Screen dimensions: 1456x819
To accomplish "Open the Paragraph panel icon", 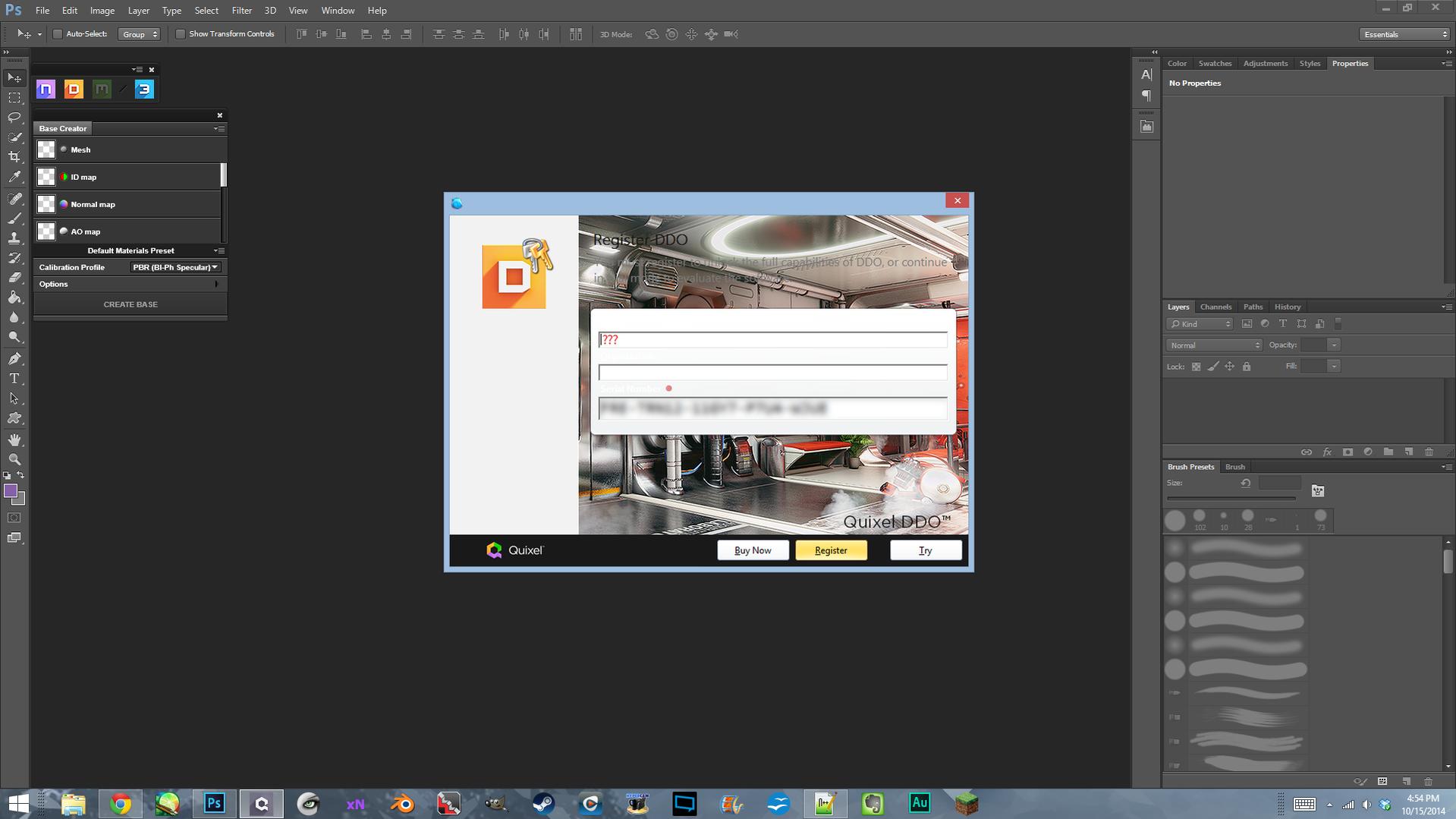I will (1146, 96).
